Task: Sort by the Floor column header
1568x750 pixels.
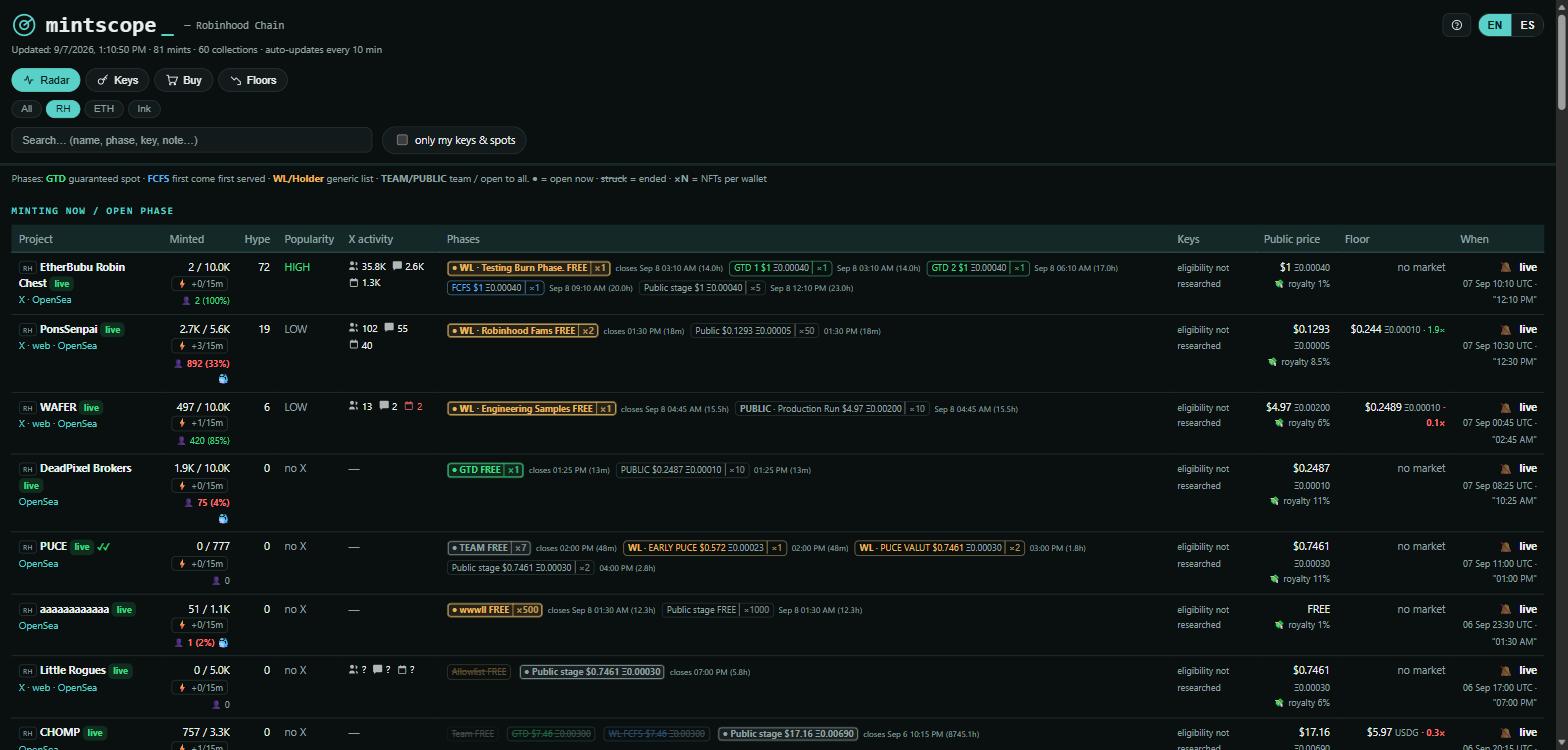Action: click(1357, 239)
